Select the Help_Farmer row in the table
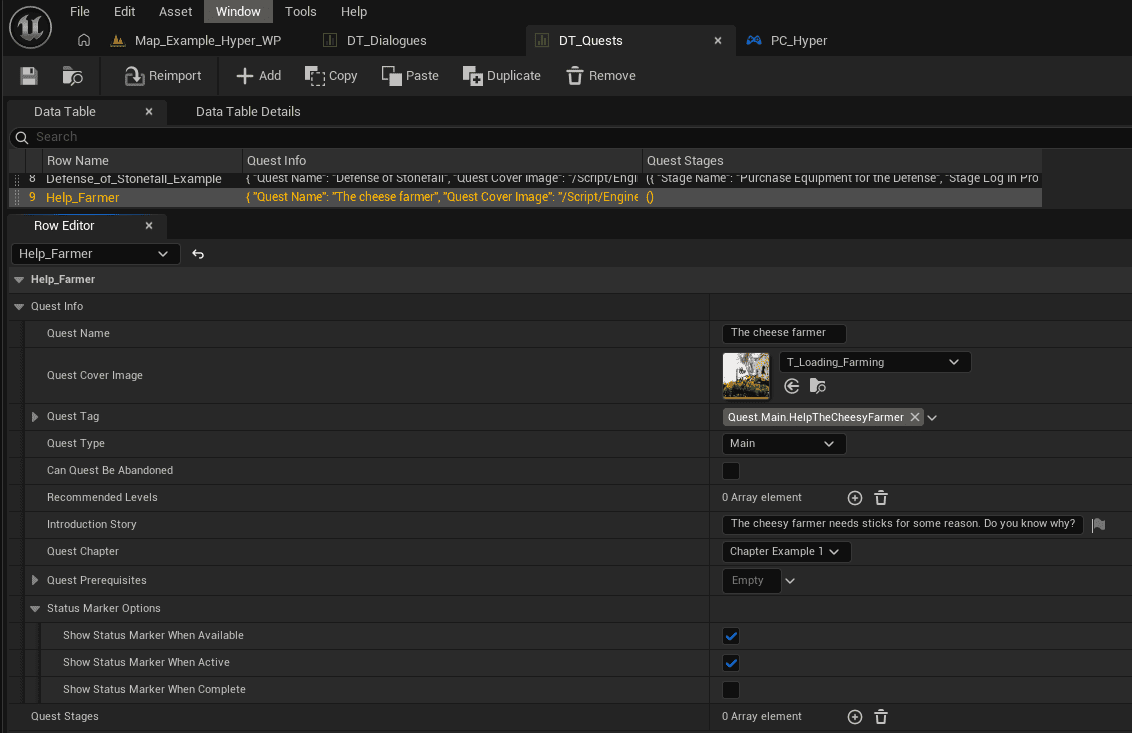The width and height of the screenshot is (1132, 733). [x=525, y=197]
